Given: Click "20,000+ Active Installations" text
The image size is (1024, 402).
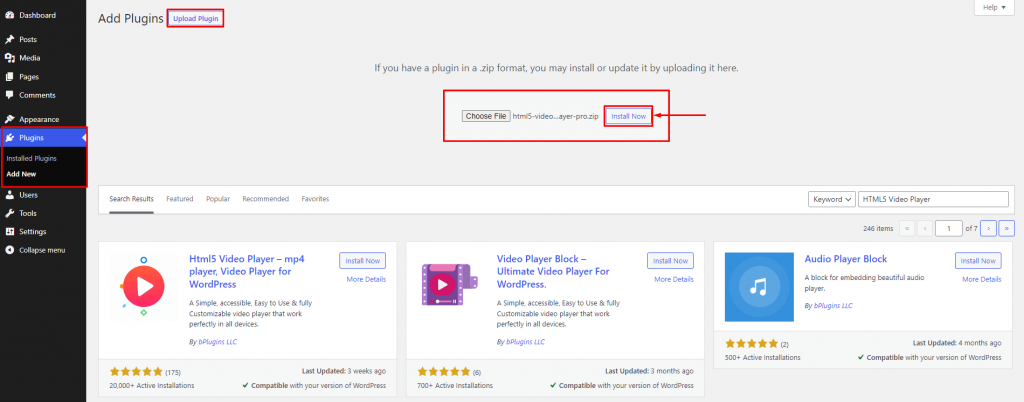Looking at the screenshot, I should point(152,386).
